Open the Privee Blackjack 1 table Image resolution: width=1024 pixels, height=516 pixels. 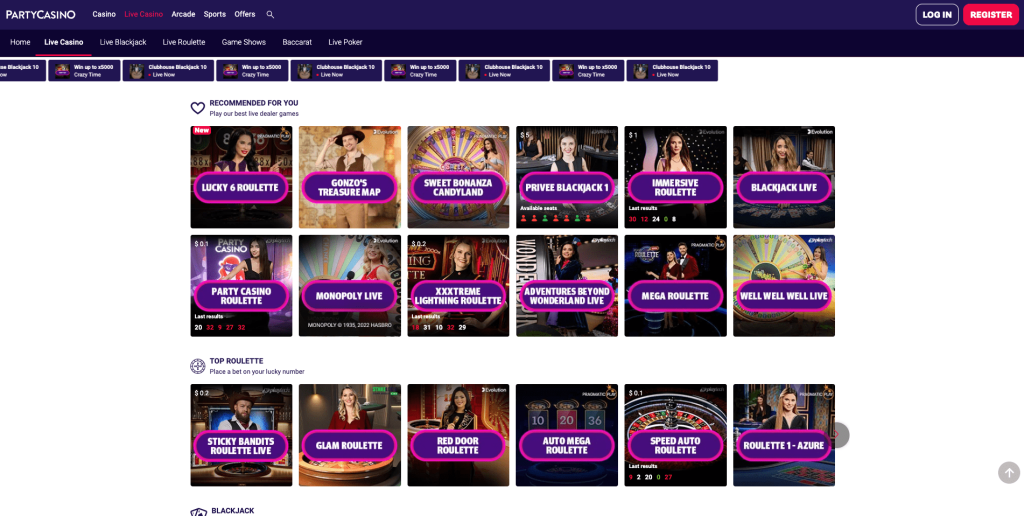567,177
